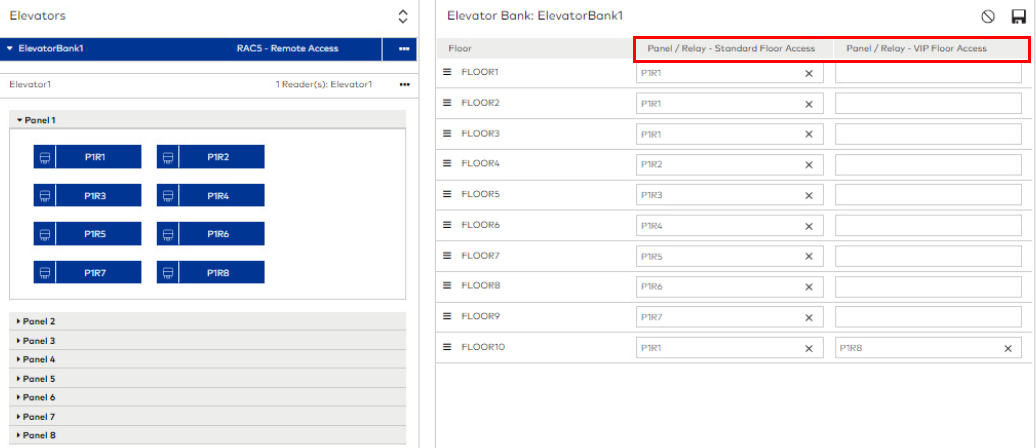Screen dimensions: 1036x448
Task: Clear P1R1 relay from FLOOR1 row
Action: (809, 73)
